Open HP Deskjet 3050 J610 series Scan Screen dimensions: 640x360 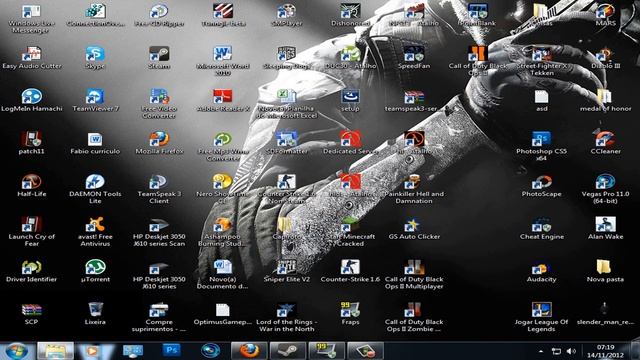pos(159,225)
